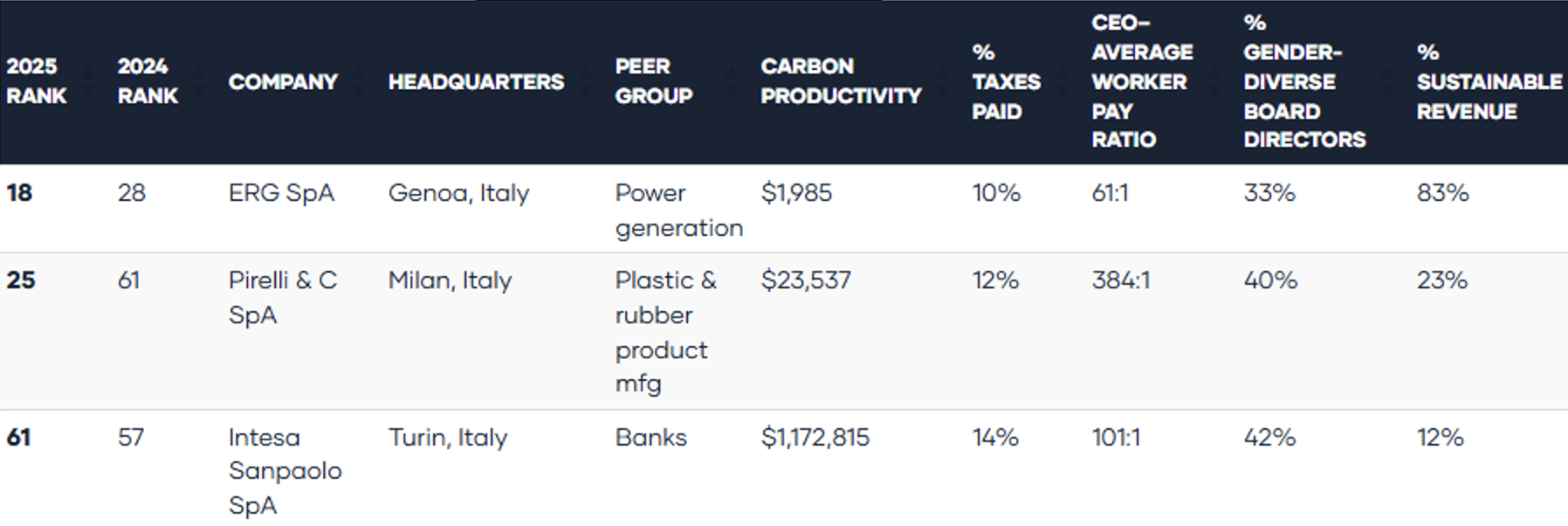
Task: Click the Genoa, Italy headquarters cell
Action: (458, 193)
